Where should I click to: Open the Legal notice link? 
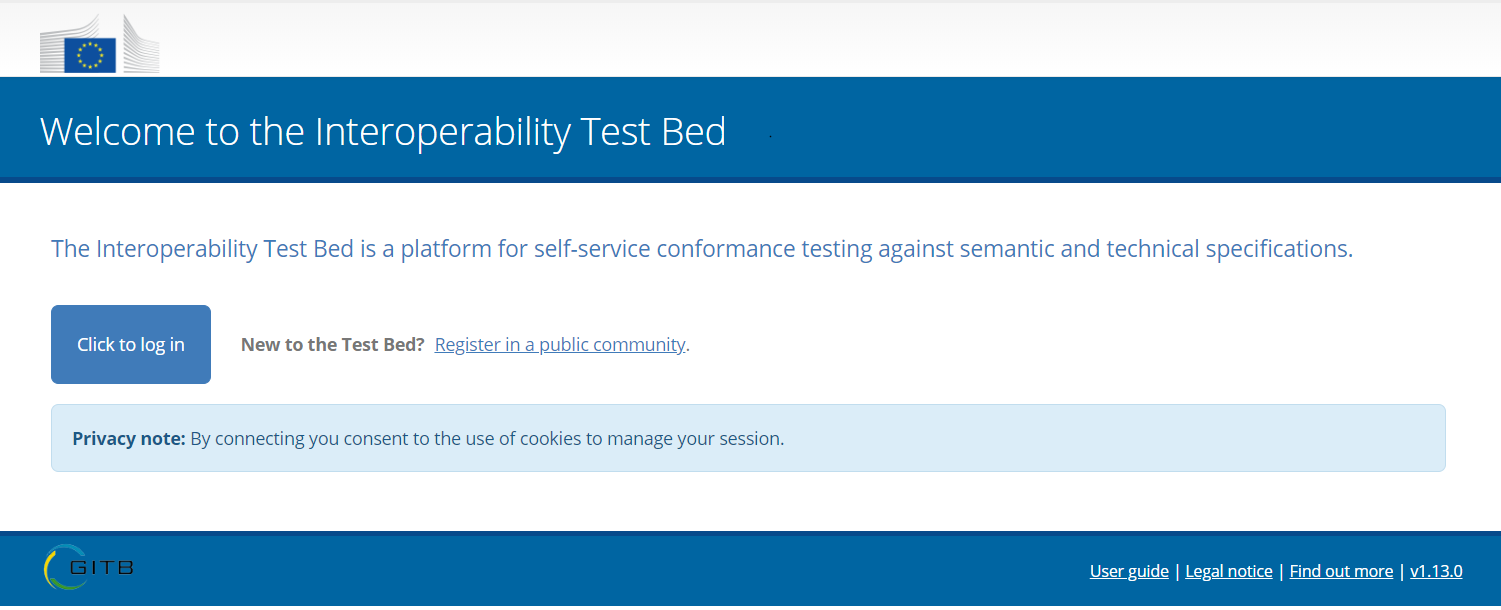(1229, 571)
